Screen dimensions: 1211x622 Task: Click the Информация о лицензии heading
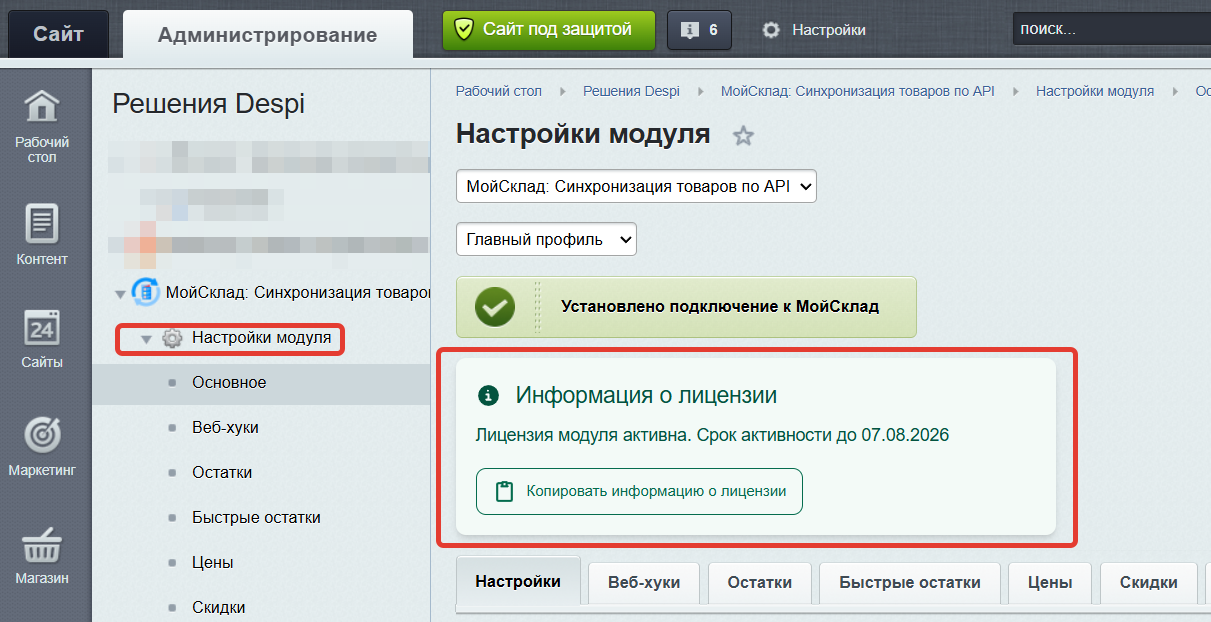pyautogui.click(x=646, y=396)
